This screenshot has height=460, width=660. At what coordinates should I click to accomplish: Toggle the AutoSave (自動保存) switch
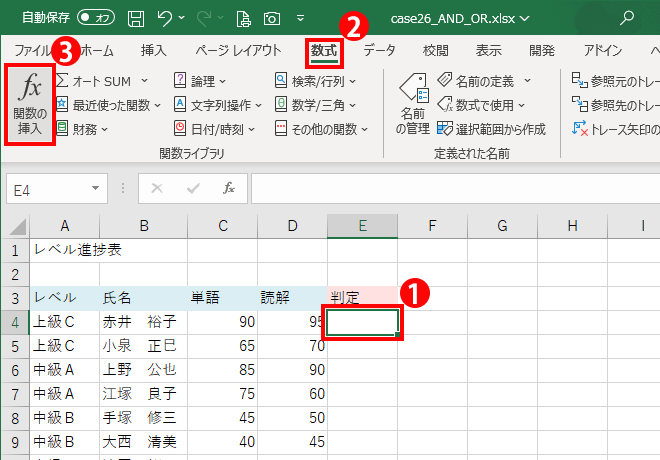click(95, 18)
